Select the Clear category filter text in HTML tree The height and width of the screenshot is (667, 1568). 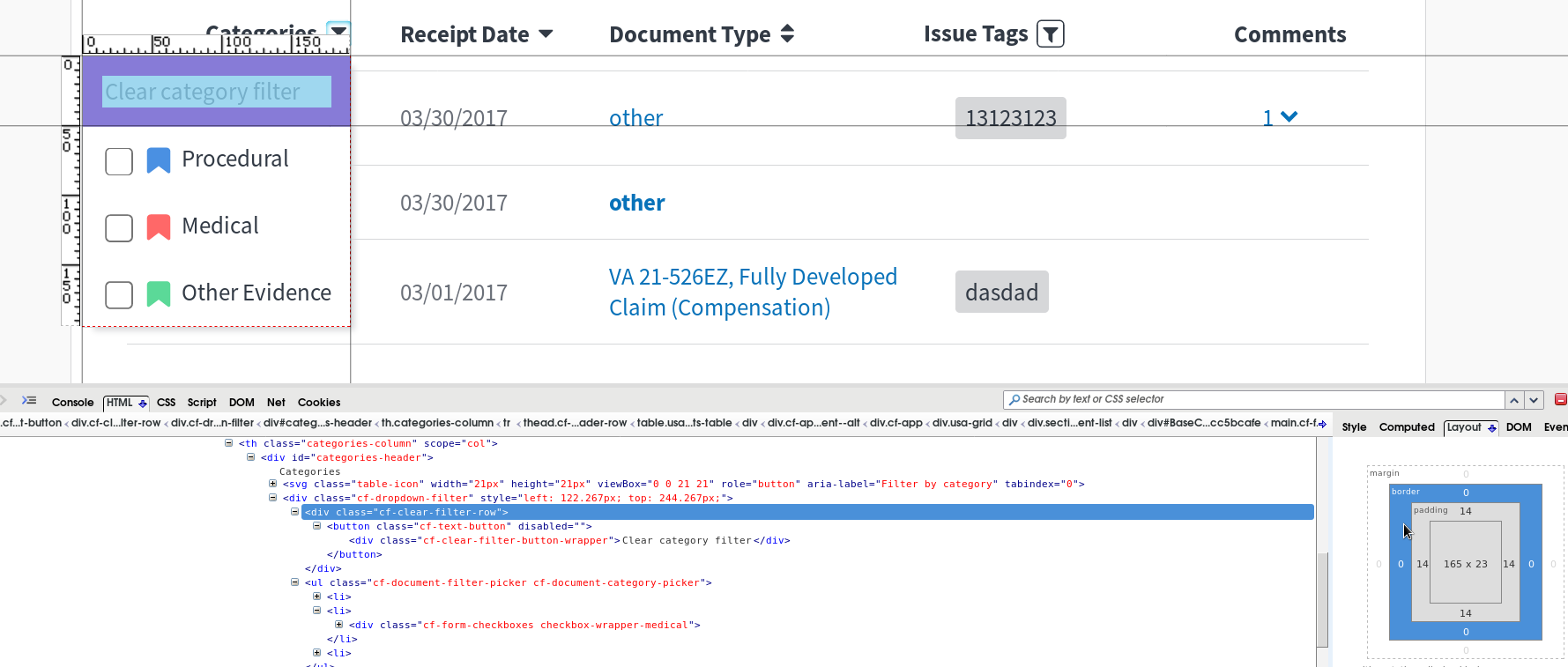pos(687,540)
